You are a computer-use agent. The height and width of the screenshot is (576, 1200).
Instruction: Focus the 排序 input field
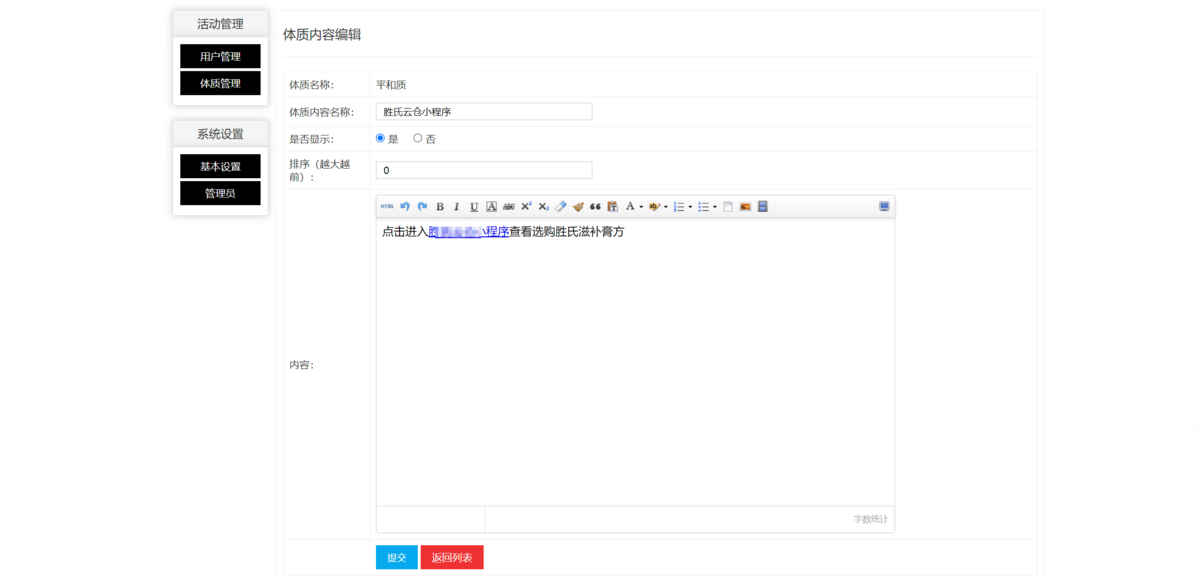(484, 170)
